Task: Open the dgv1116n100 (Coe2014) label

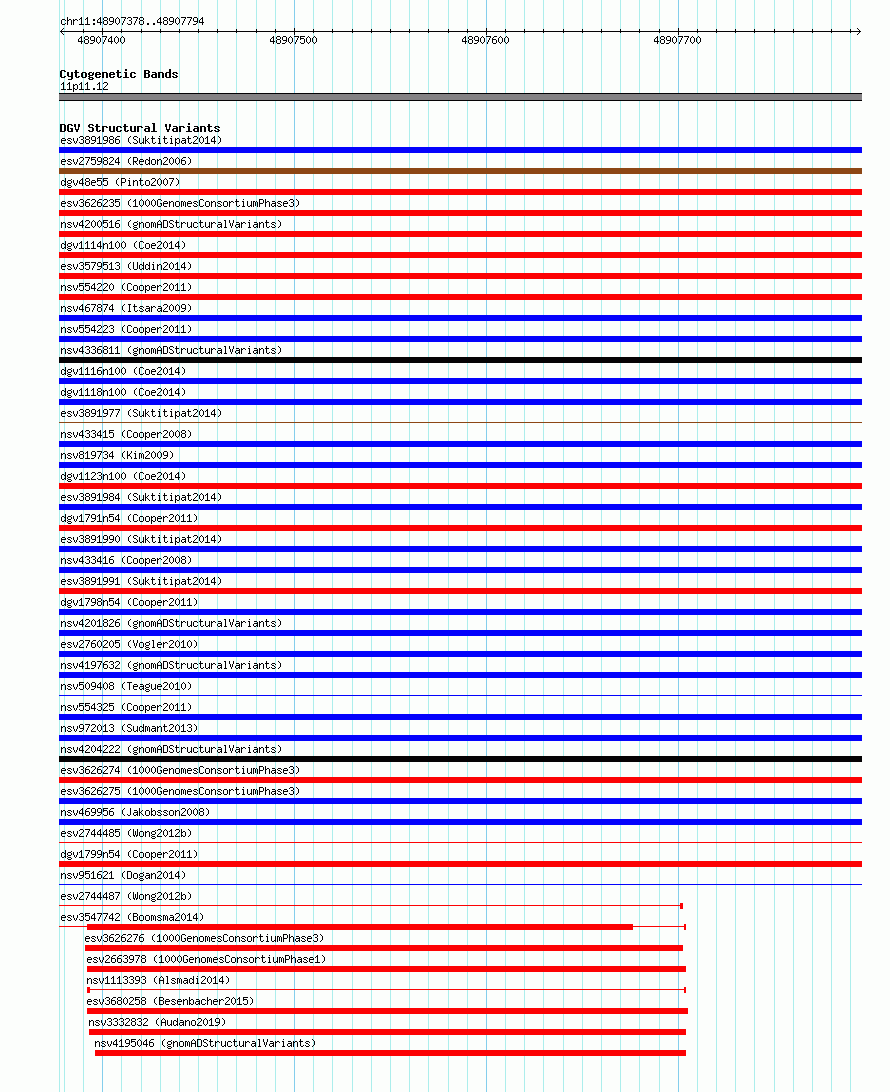Action: [x=123, y=371]
